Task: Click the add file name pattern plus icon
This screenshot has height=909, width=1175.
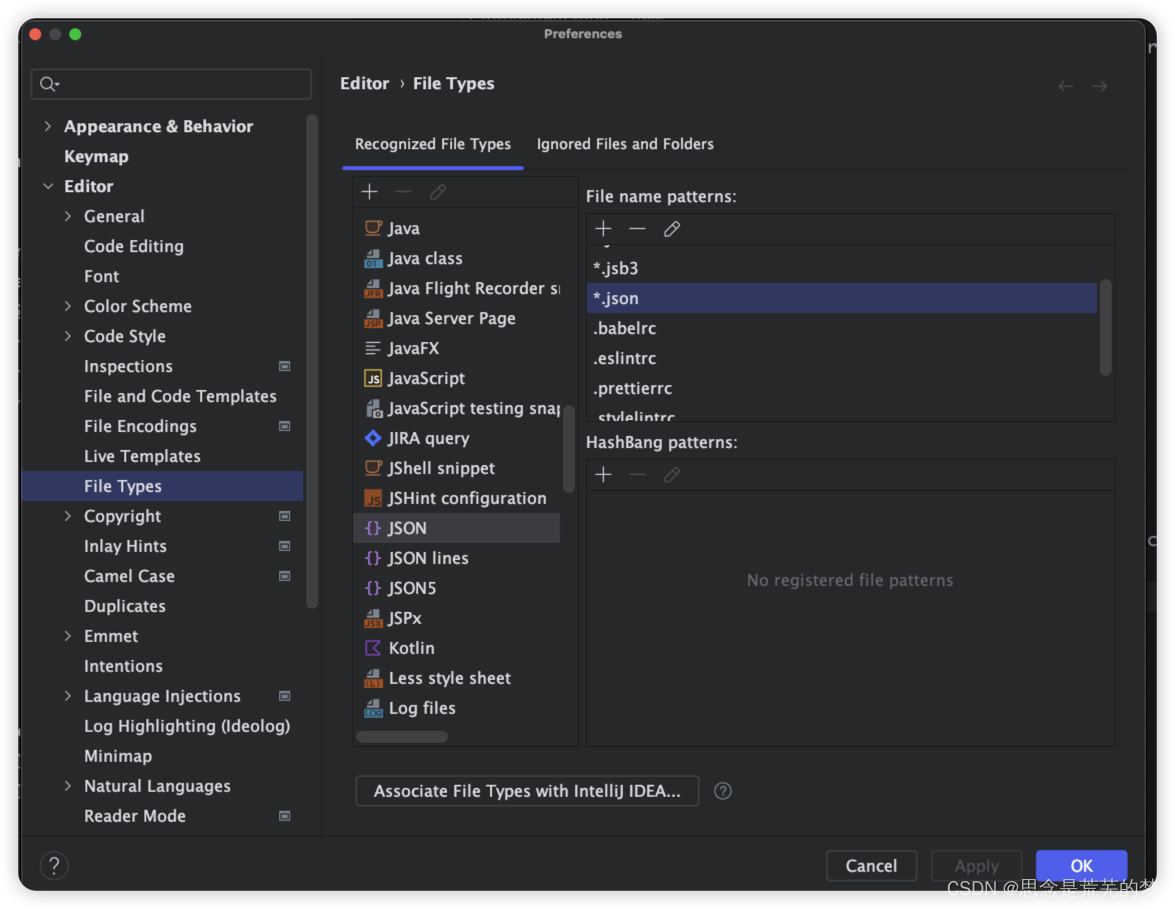Action: [603, 229]
